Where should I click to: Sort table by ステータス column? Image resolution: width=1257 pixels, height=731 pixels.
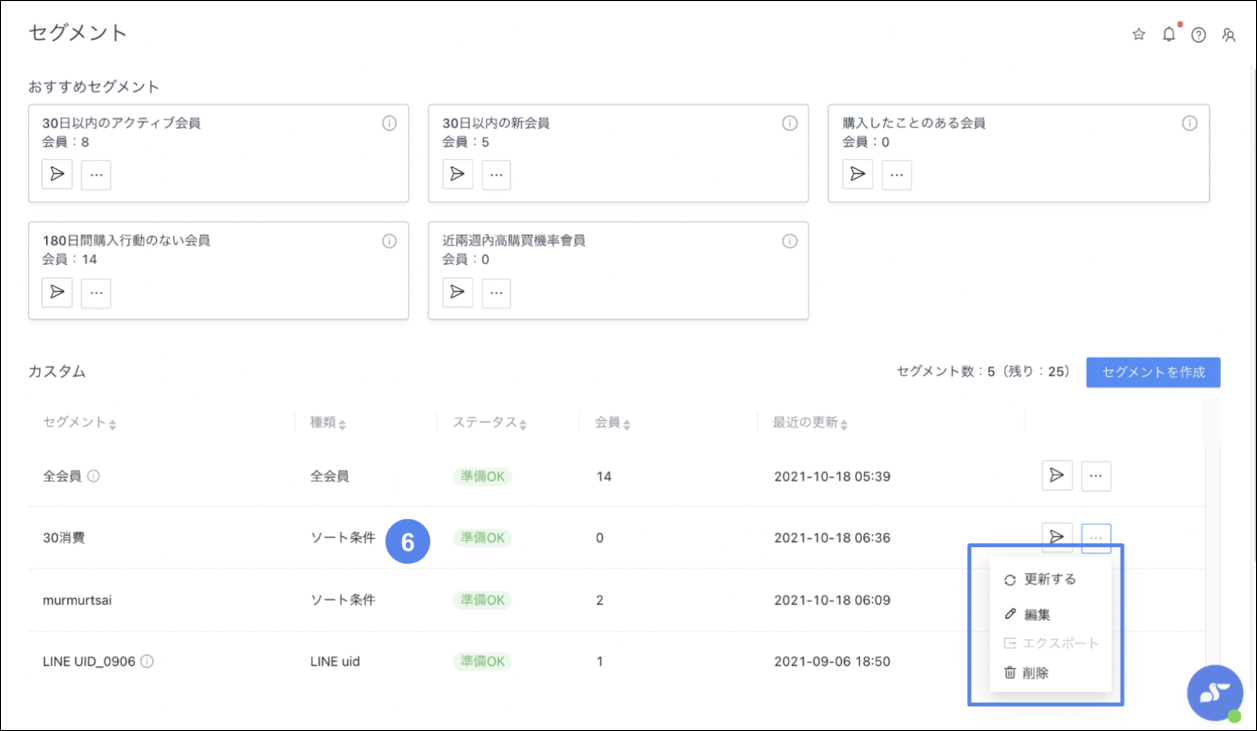[x=491, y=423]
